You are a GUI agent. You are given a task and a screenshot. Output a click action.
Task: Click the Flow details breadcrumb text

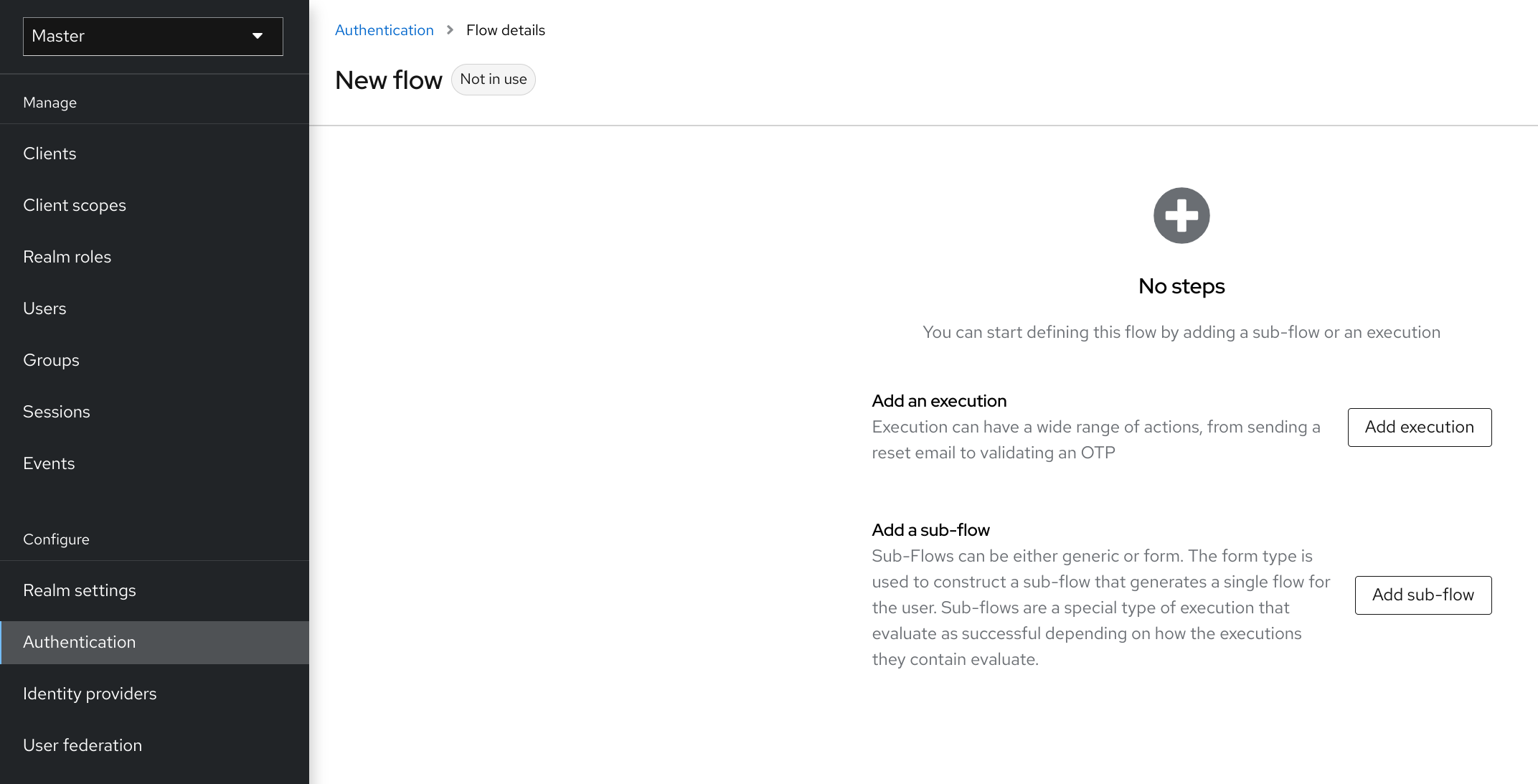click(505, 30)
